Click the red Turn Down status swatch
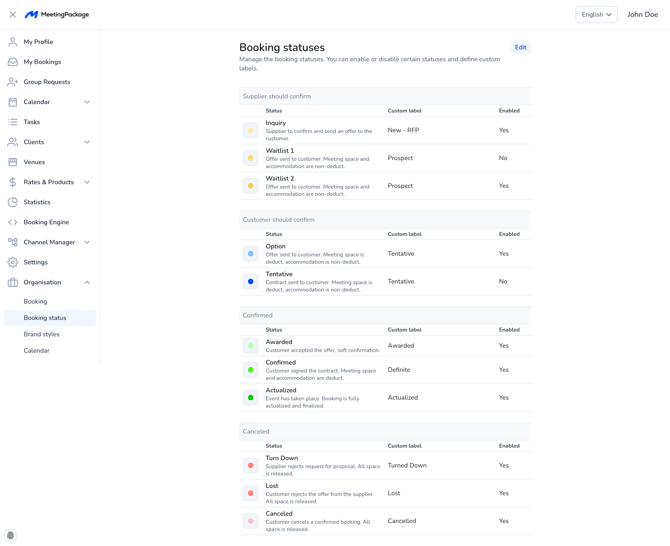 point(251,466)
